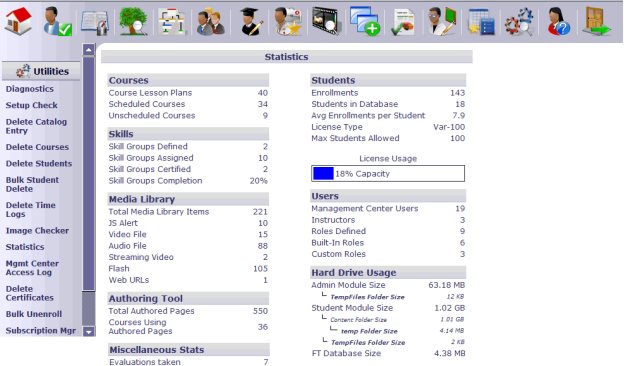The width and height of the screenshot is (624, 366).
Task: Click the License Usage capacity bar
Action: pos(388,173)
